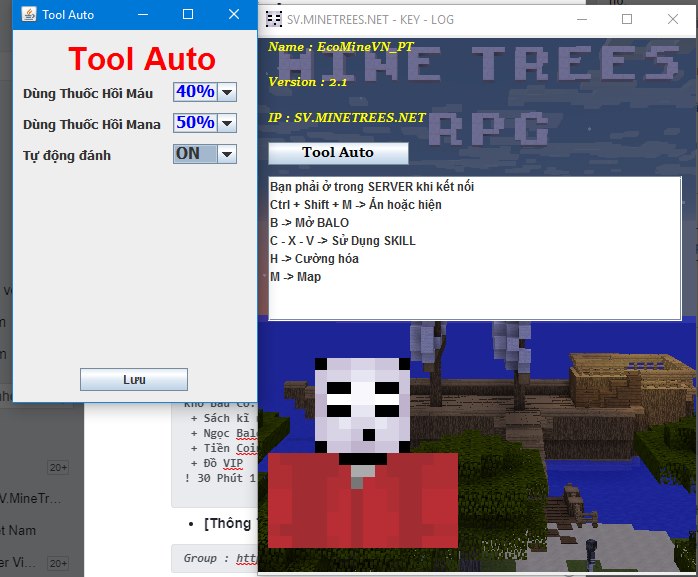Click the log line 'Bạn phải ở trong SERVER khi kết nối'

click(372, 187)
